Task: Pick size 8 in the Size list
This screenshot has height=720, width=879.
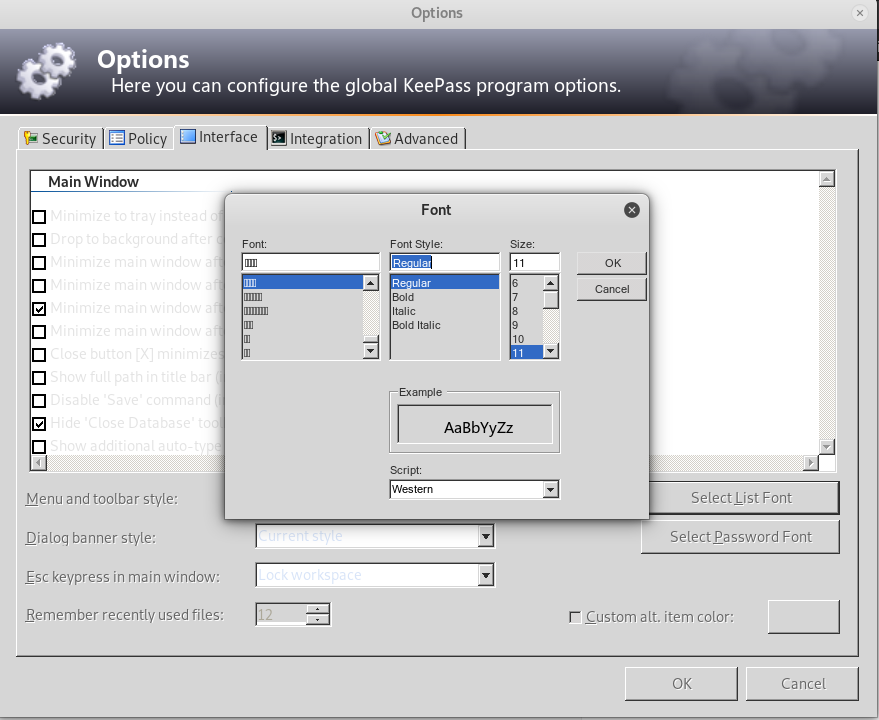Action: 526,311
